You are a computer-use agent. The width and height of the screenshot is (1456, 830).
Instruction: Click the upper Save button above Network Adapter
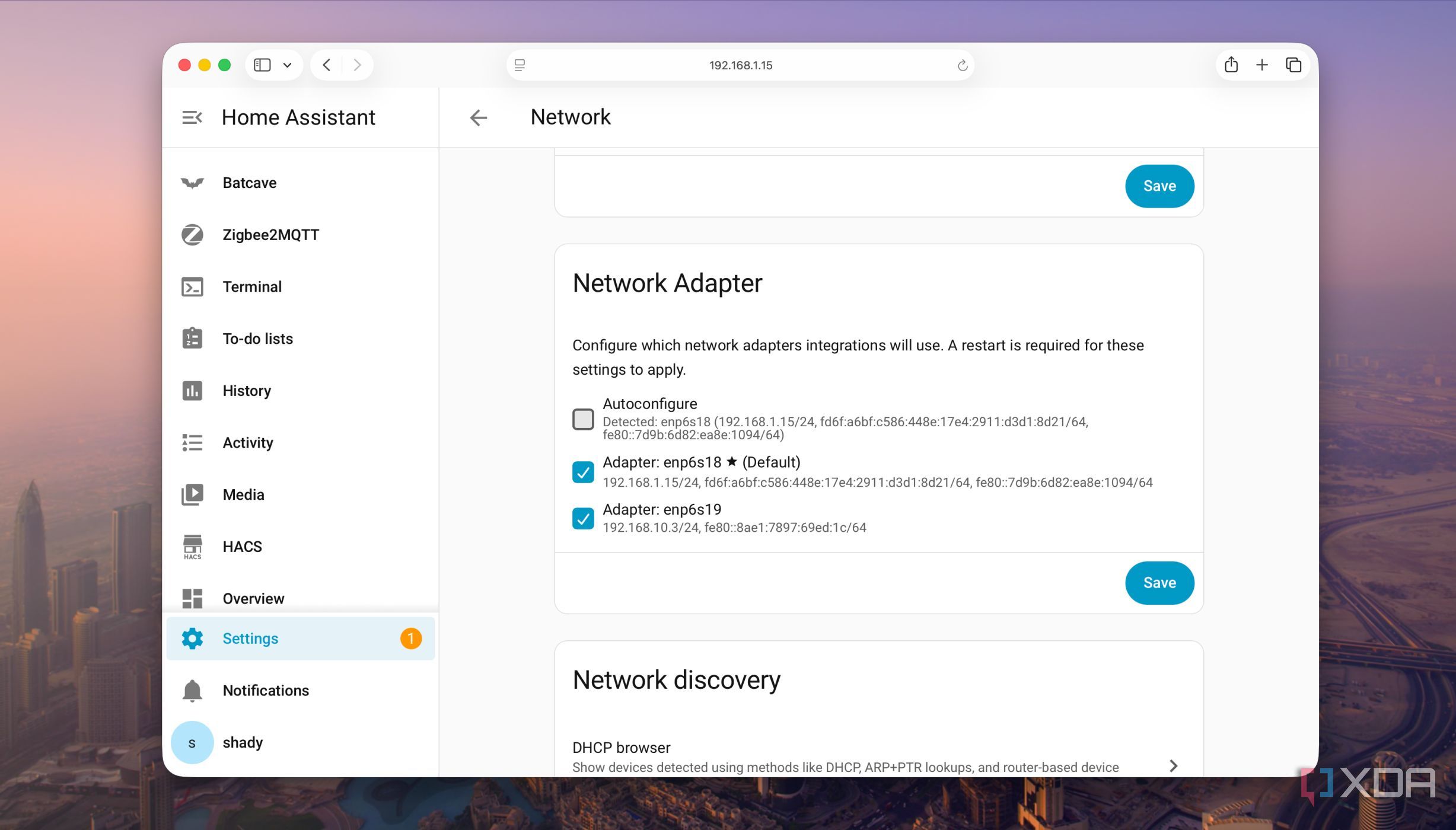tap(1159, 186)
